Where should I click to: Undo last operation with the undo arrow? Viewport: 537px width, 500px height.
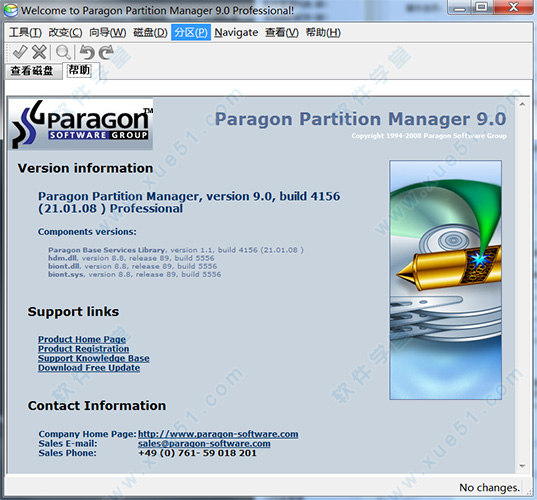87,52
